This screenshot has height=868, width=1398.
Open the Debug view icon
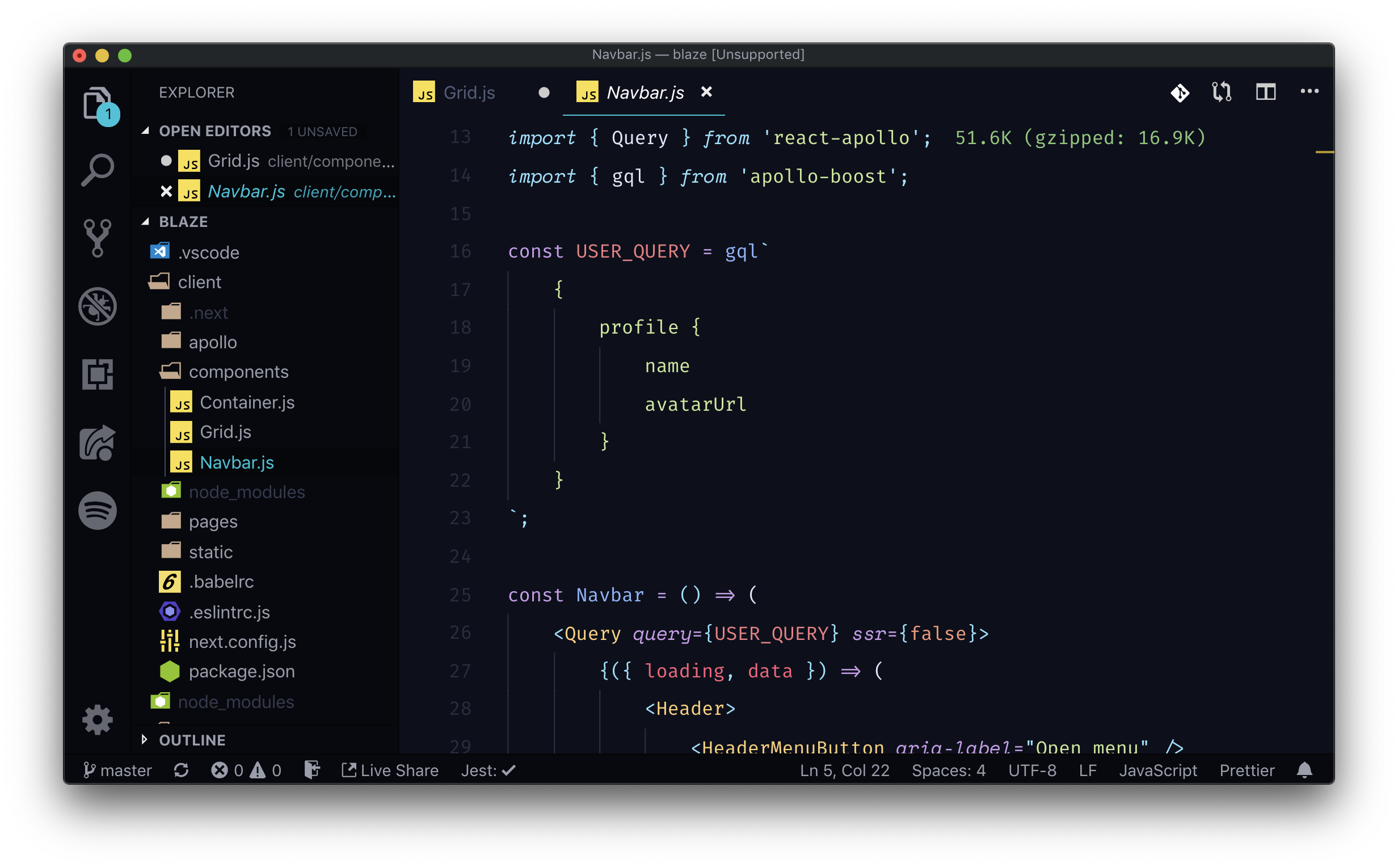tap(98, 306)
